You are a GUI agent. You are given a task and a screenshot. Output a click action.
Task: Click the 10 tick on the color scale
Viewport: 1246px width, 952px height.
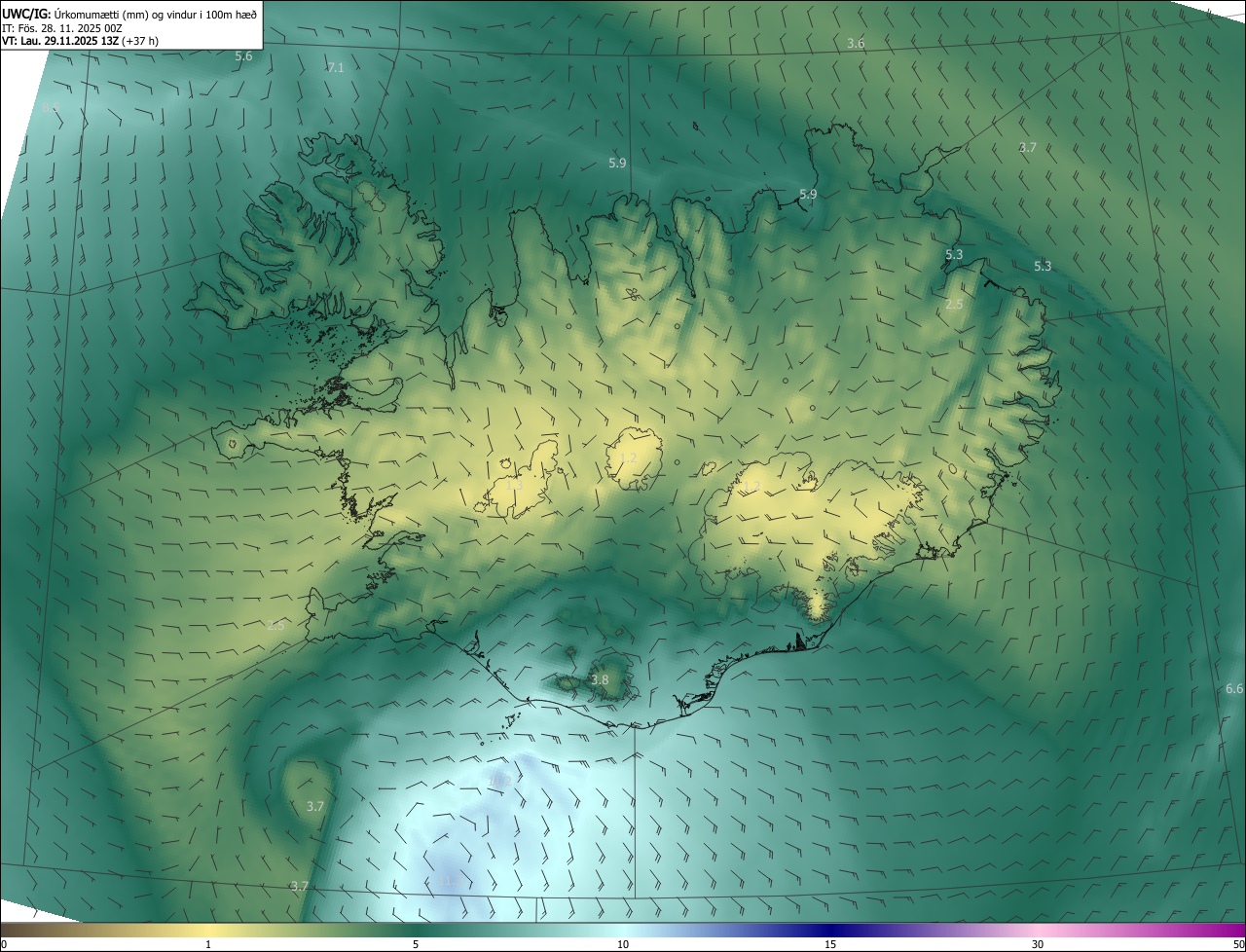[x=623, y=944]
